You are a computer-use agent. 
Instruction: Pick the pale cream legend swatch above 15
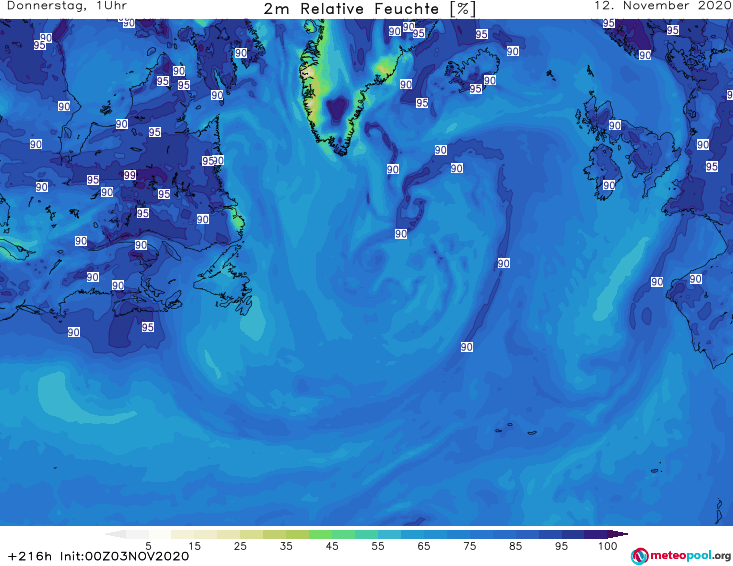(183, 534)
